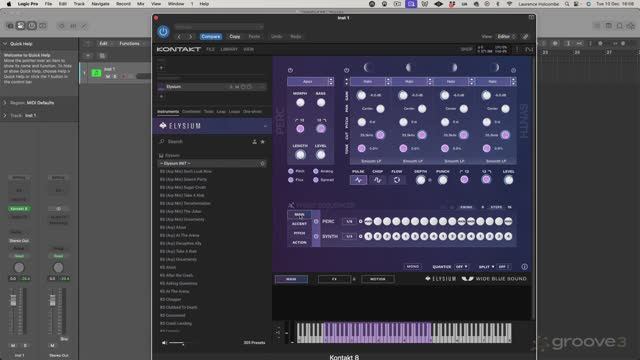640x360 pixels.
Task: Open Kontakt FILE menu
Action: [x=210, y=49]
